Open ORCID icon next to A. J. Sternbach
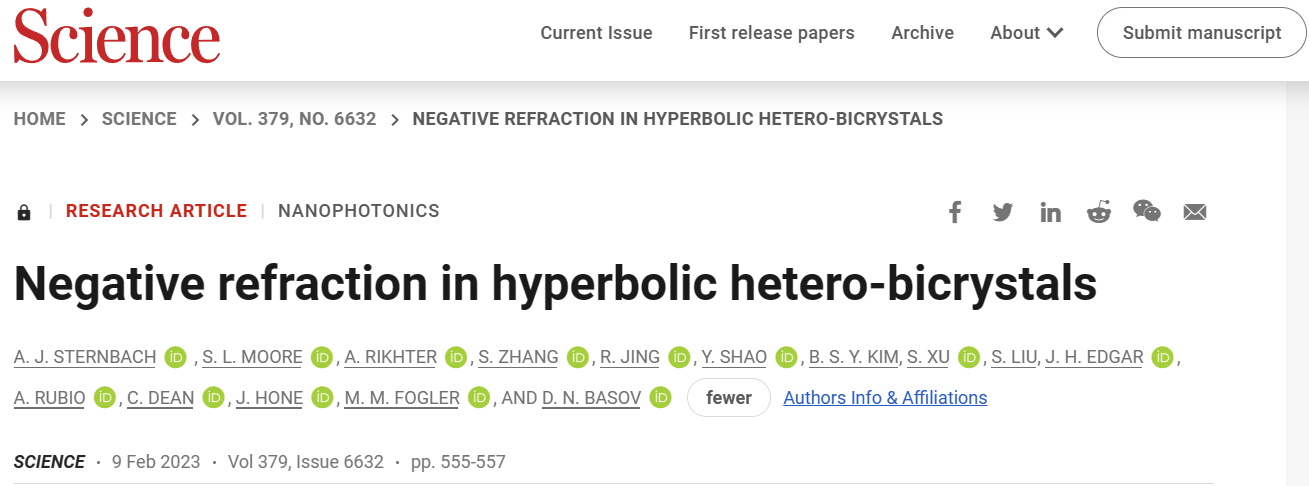Viewport: 1309px width, 486px height. click(x=176, y=357)
